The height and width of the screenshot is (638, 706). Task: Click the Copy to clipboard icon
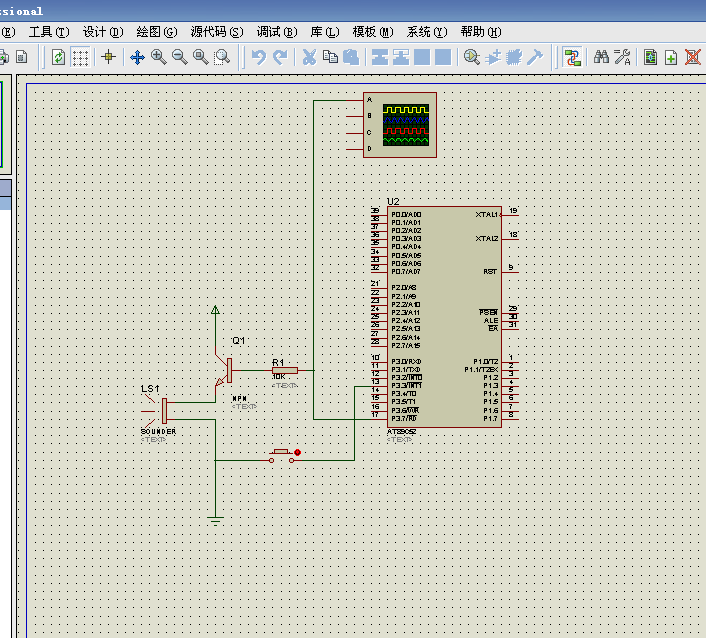[x=330, y=57]
